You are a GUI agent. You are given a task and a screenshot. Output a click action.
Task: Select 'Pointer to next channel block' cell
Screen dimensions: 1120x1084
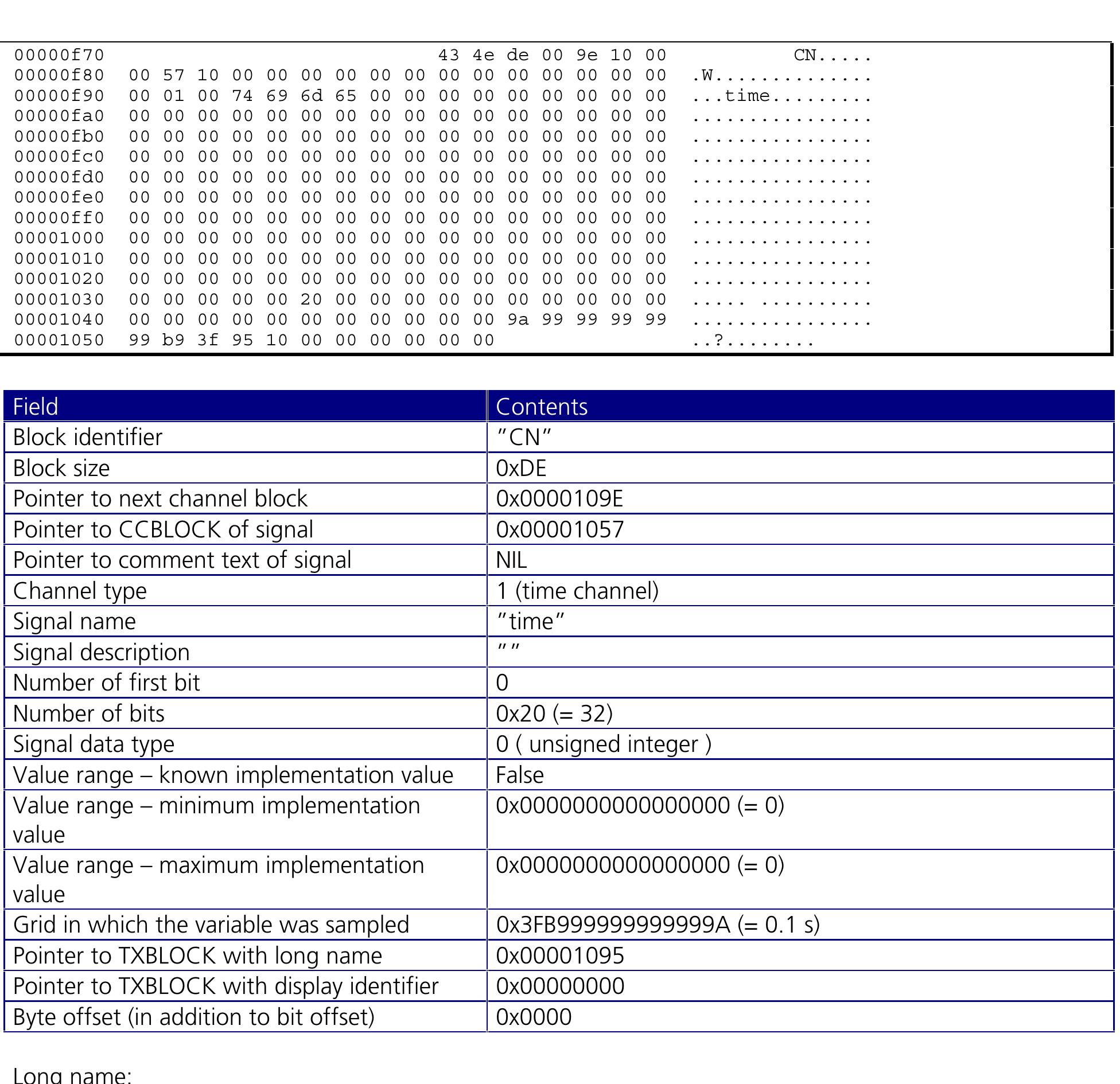tap(245, 498)
